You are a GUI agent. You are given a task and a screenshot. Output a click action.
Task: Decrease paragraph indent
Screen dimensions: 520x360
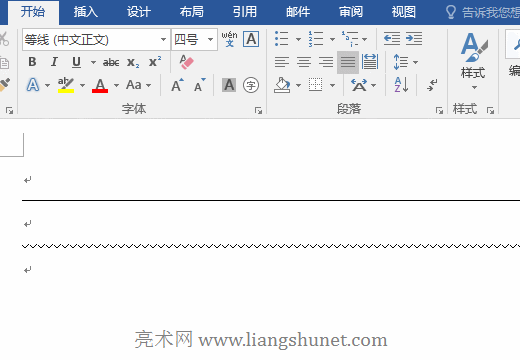(392, 39)
